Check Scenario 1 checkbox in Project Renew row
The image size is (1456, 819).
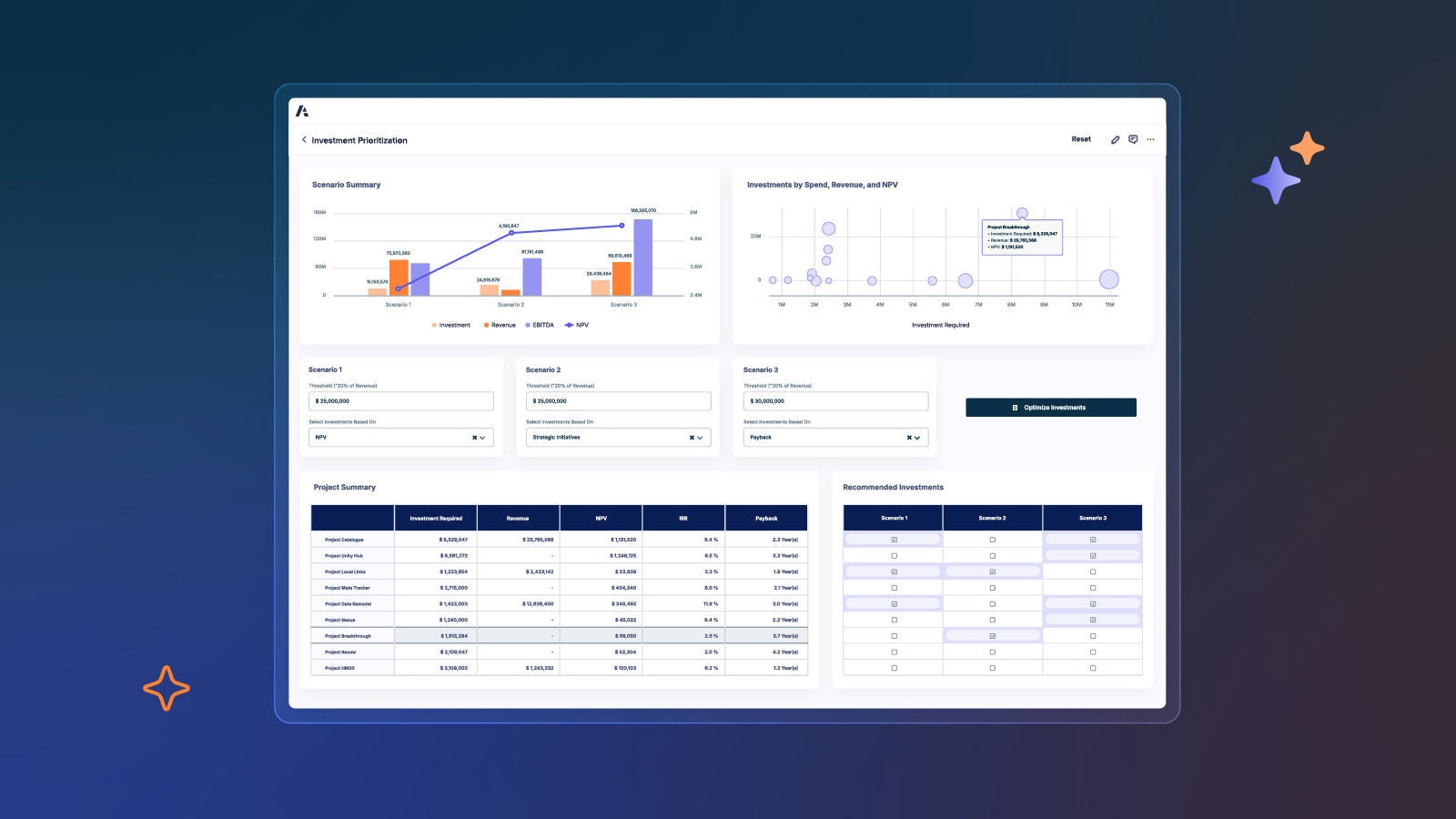[894, 652]
